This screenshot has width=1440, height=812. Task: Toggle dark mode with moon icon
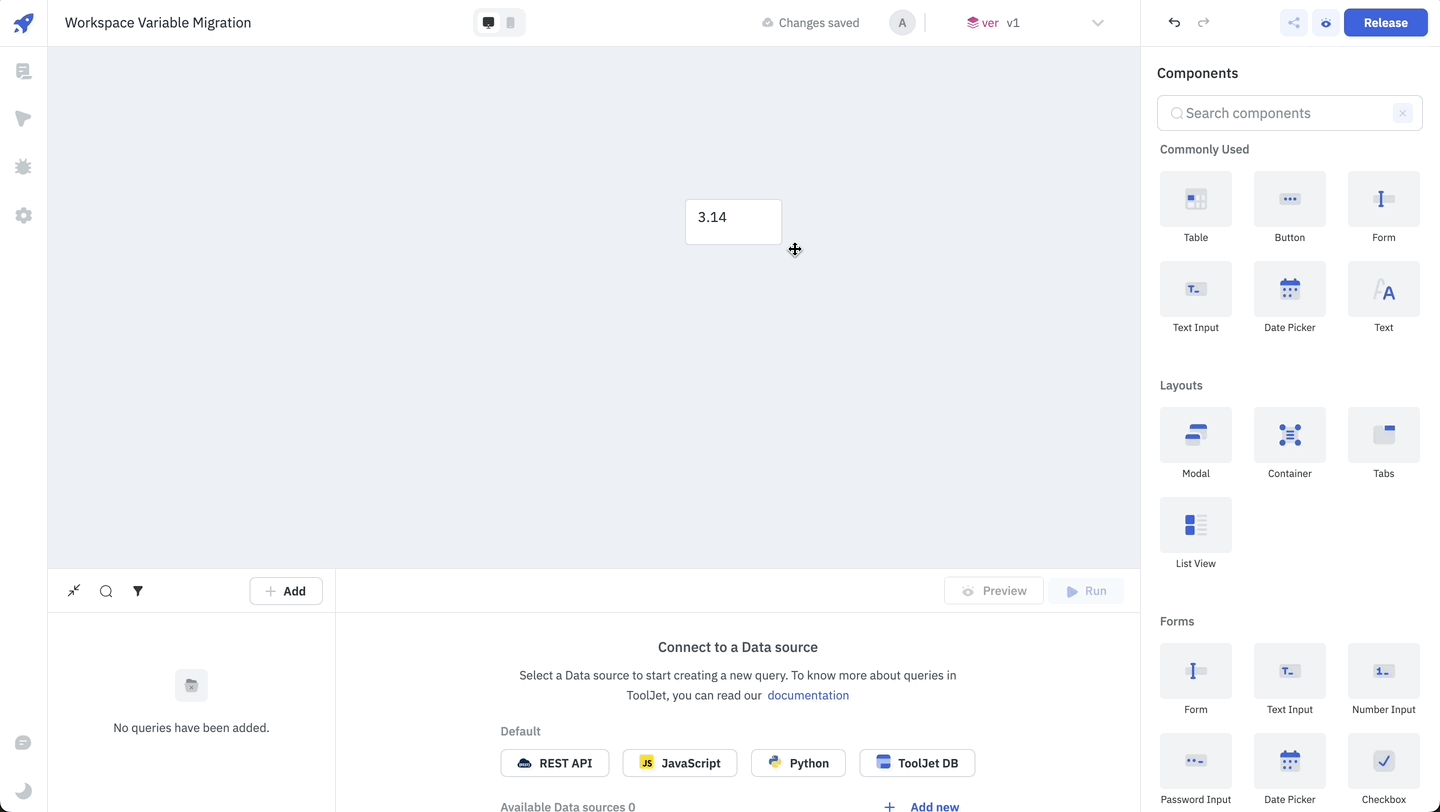pyautogui.click(x=23, y=790)
